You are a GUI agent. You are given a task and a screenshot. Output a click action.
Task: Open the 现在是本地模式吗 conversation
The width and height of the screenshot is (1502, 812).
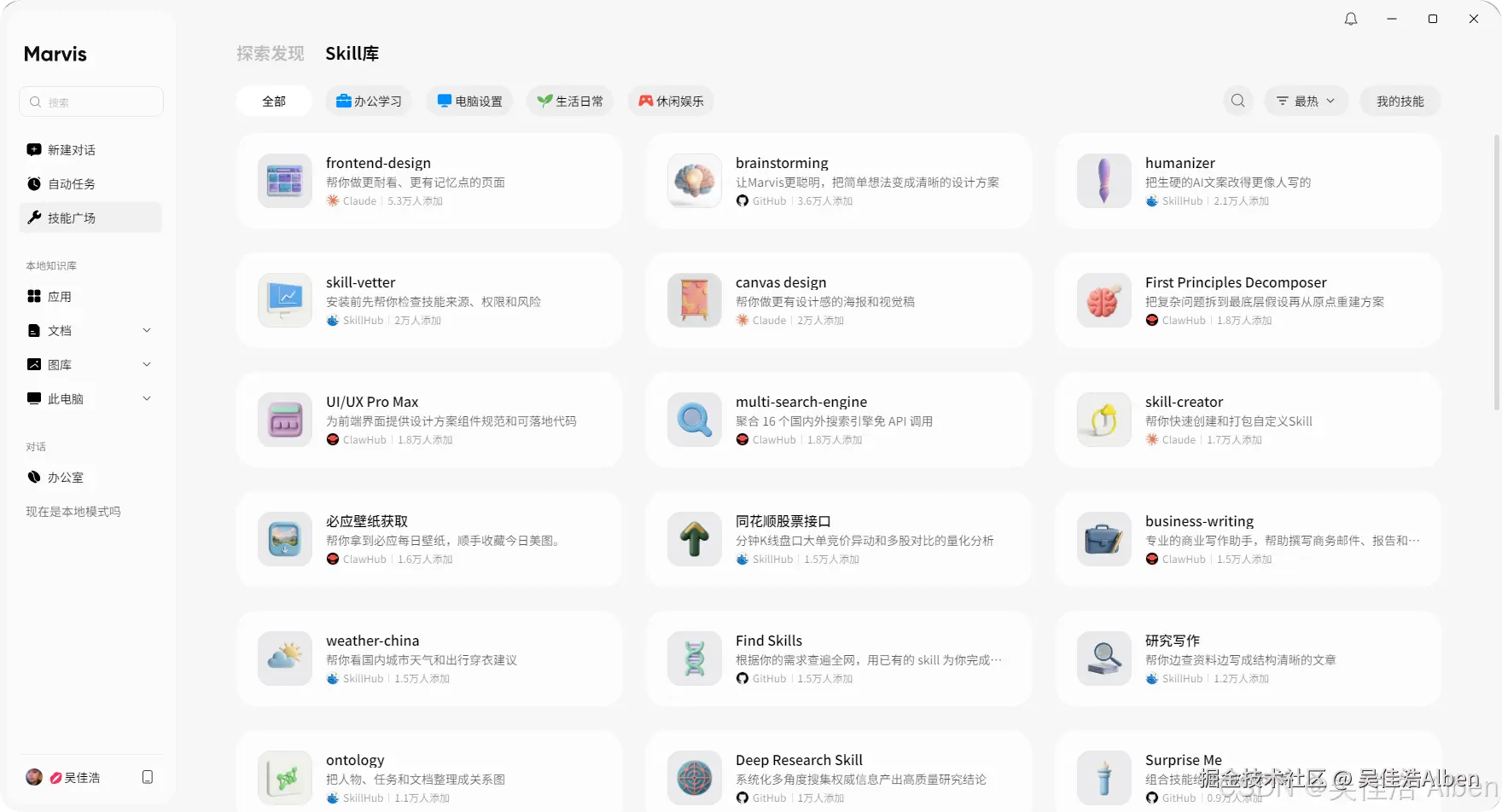coord(73,511)
